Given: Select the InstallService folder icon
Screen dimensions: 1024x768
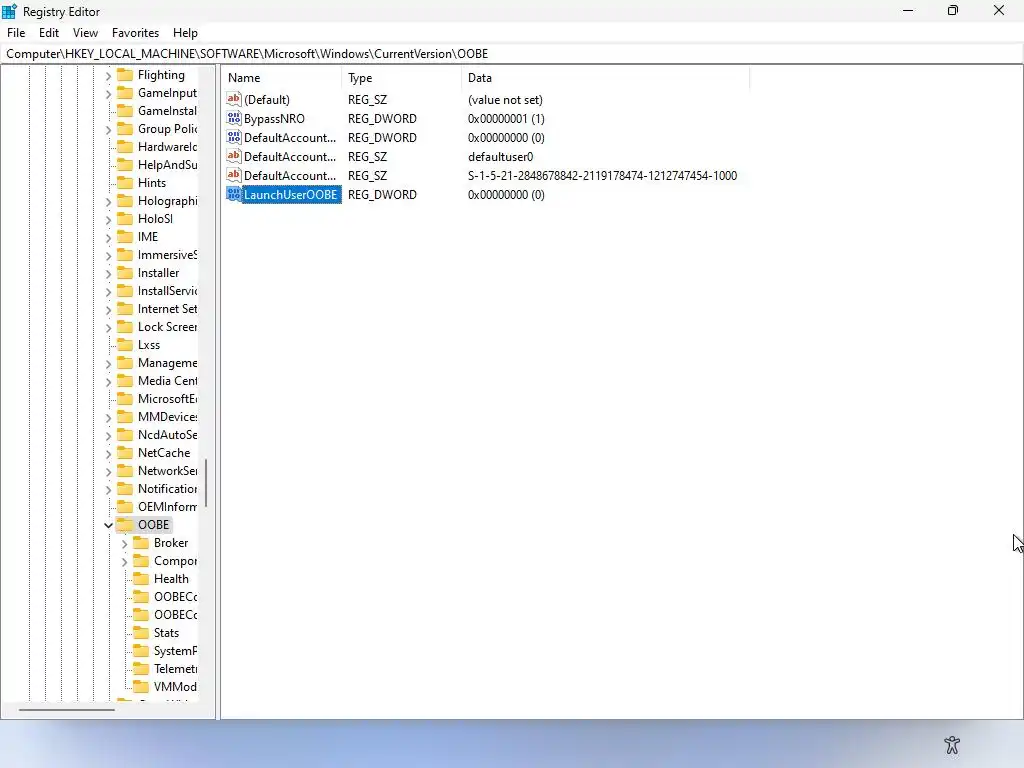Looking at the screenshot, I should pyautogui.click(x=125, y=290).
